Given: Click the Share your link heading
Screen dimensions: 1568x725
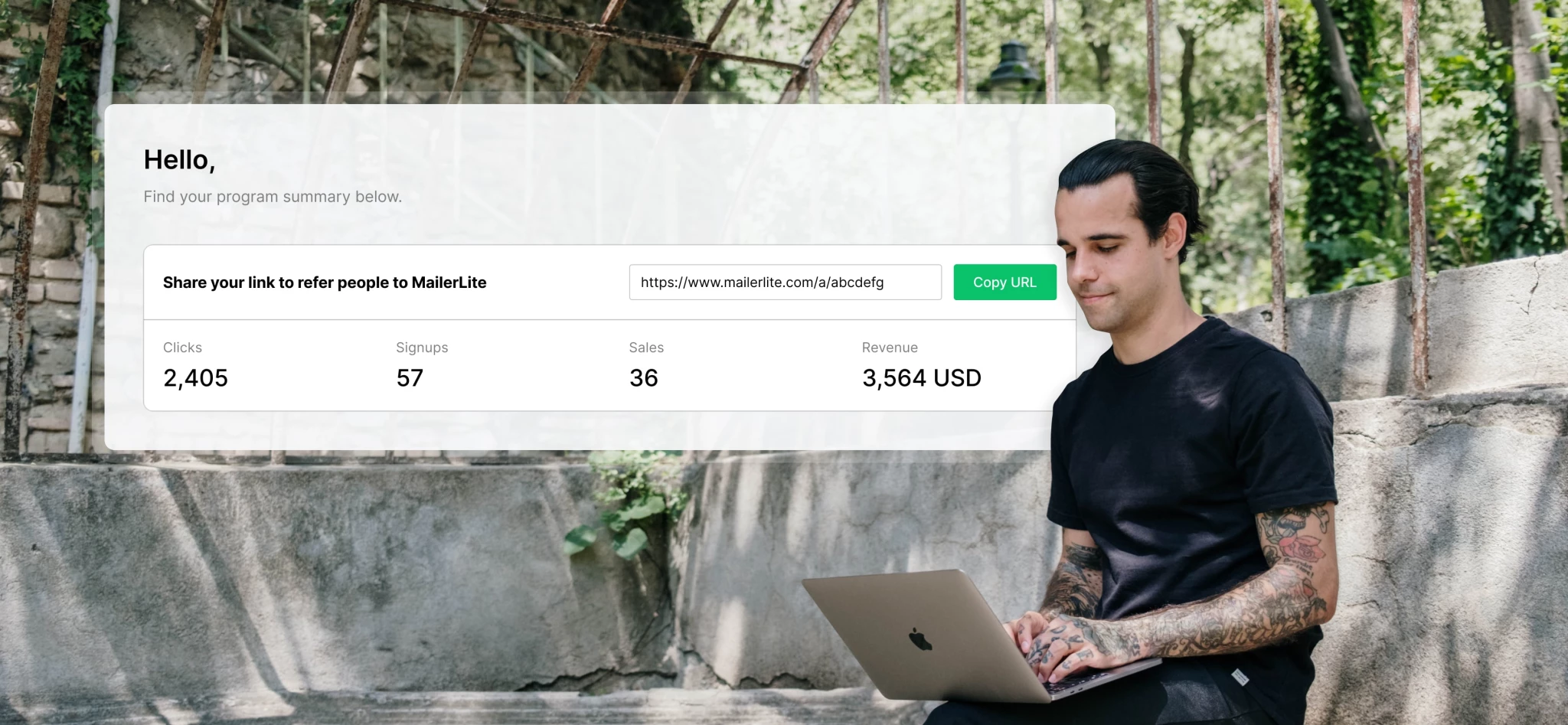Looking at the screenshot, I should (325, 282).
